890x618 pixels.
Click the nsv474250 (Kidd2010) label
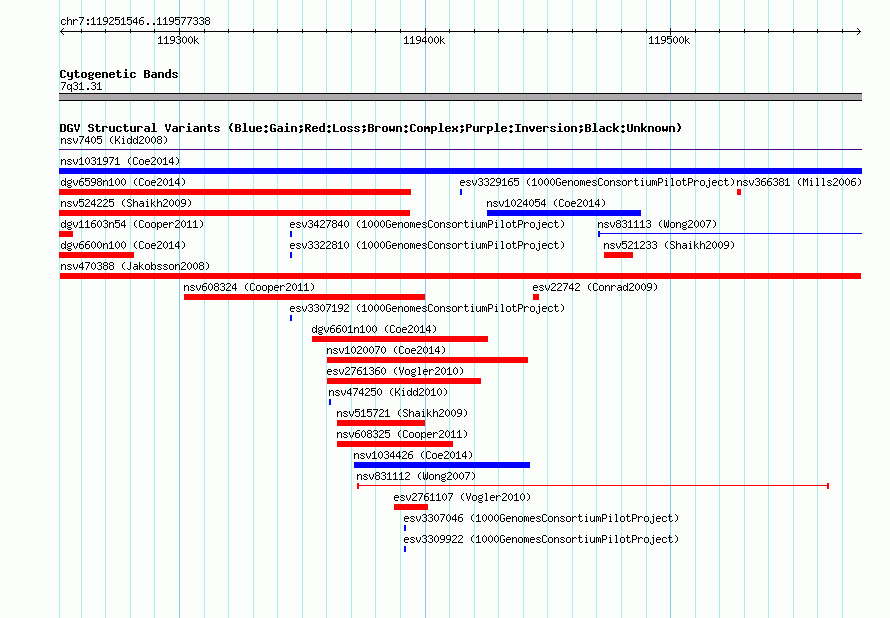coord(388,392)
